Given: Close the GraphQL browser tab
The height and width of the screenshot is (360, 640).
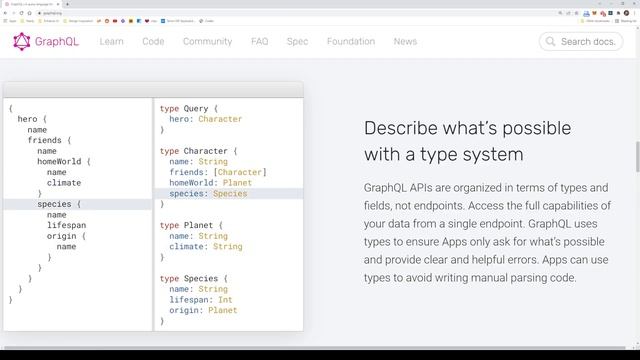Looking at the screenshot, I should (58, 4).
